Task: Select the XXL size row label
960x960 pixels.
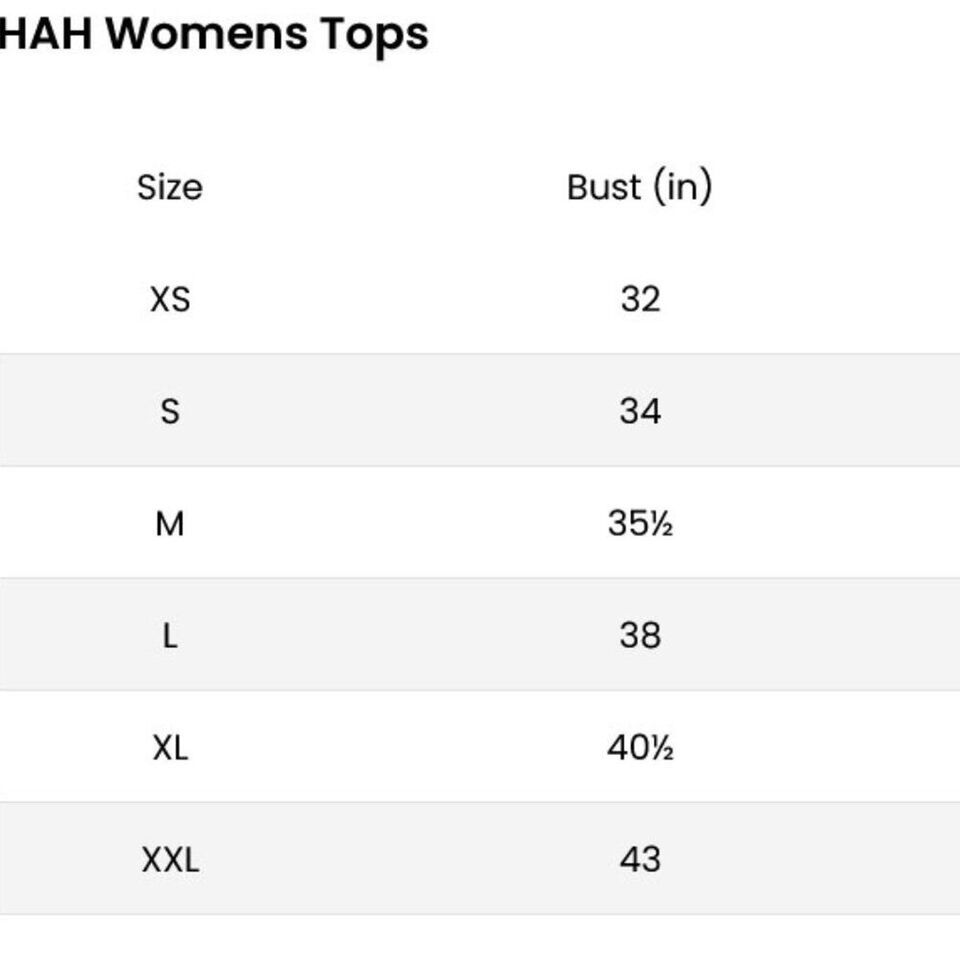Action: pyautogui.click(x=170, y=860)
